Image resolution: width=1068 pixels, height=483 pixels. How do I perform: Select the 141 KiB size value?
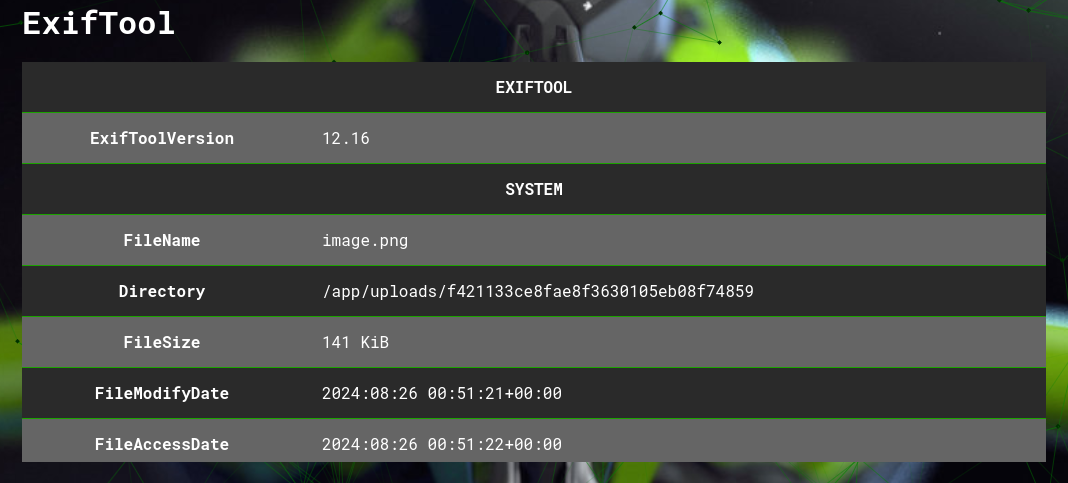tap(356, 342)
